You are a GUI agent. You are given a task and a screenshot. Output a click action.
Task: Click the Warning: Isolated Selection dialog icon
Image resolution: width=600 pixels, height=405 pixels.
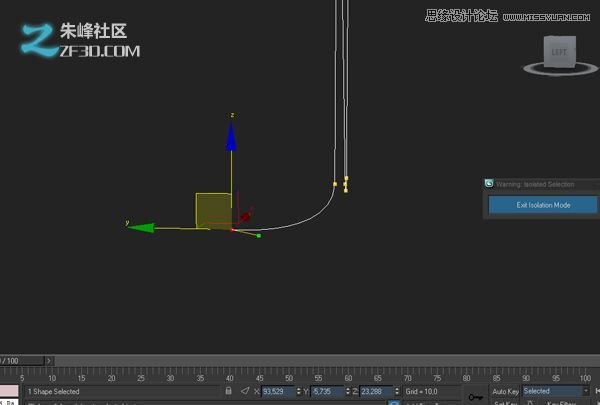[x=489, y=183]
